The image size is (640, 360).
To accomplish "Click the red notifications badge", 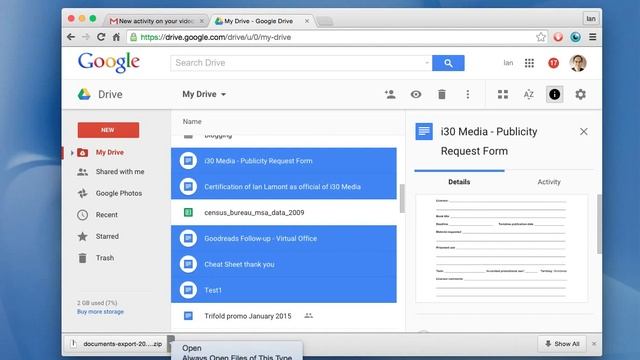I will pyautogui.click(x=553, y=63).
